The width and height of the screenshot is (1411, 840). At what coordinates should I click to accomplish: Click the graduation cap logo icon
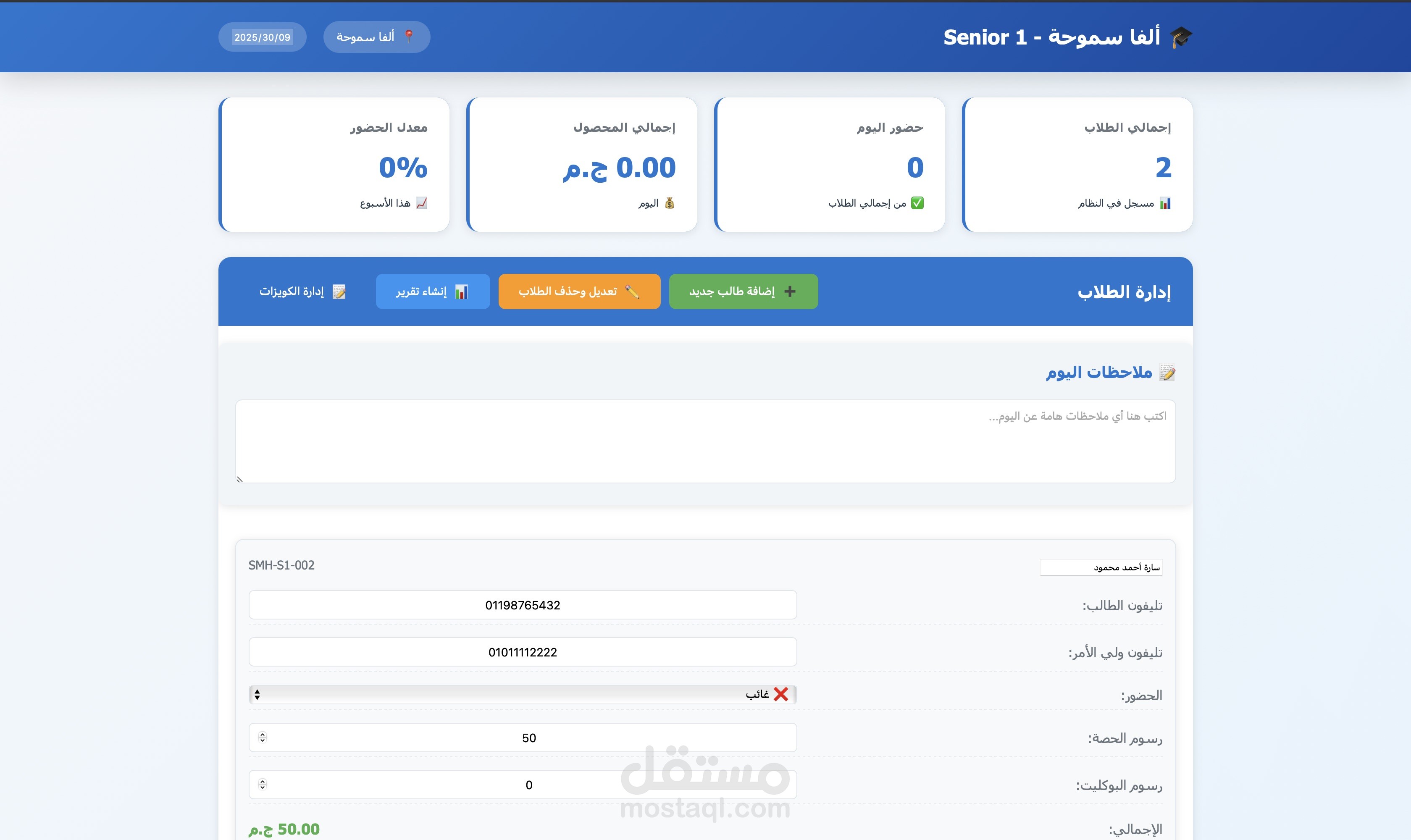[x=1181, y=37]
